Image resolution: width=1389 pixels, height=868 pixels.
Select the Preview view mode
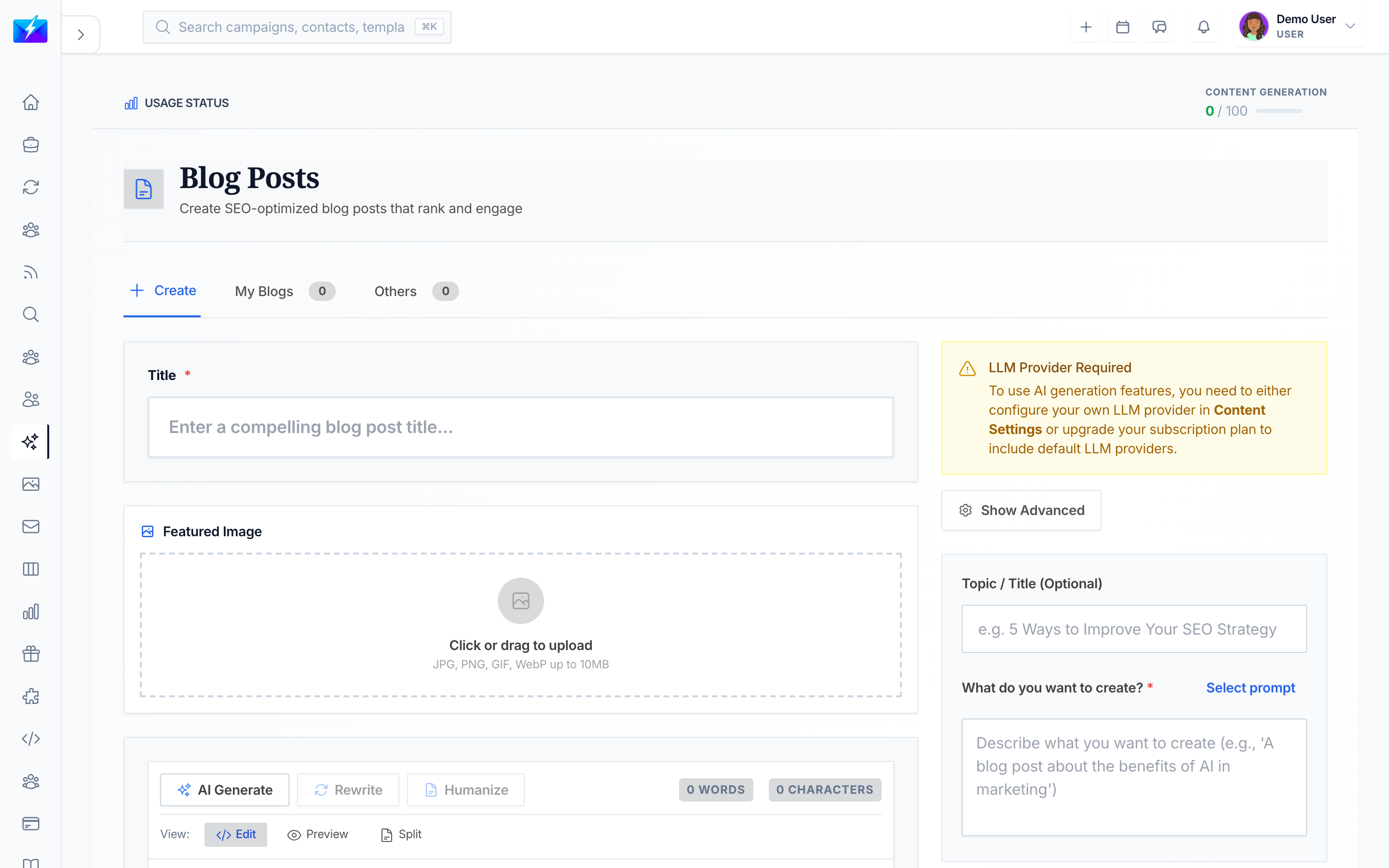click(x=317, y=835)
